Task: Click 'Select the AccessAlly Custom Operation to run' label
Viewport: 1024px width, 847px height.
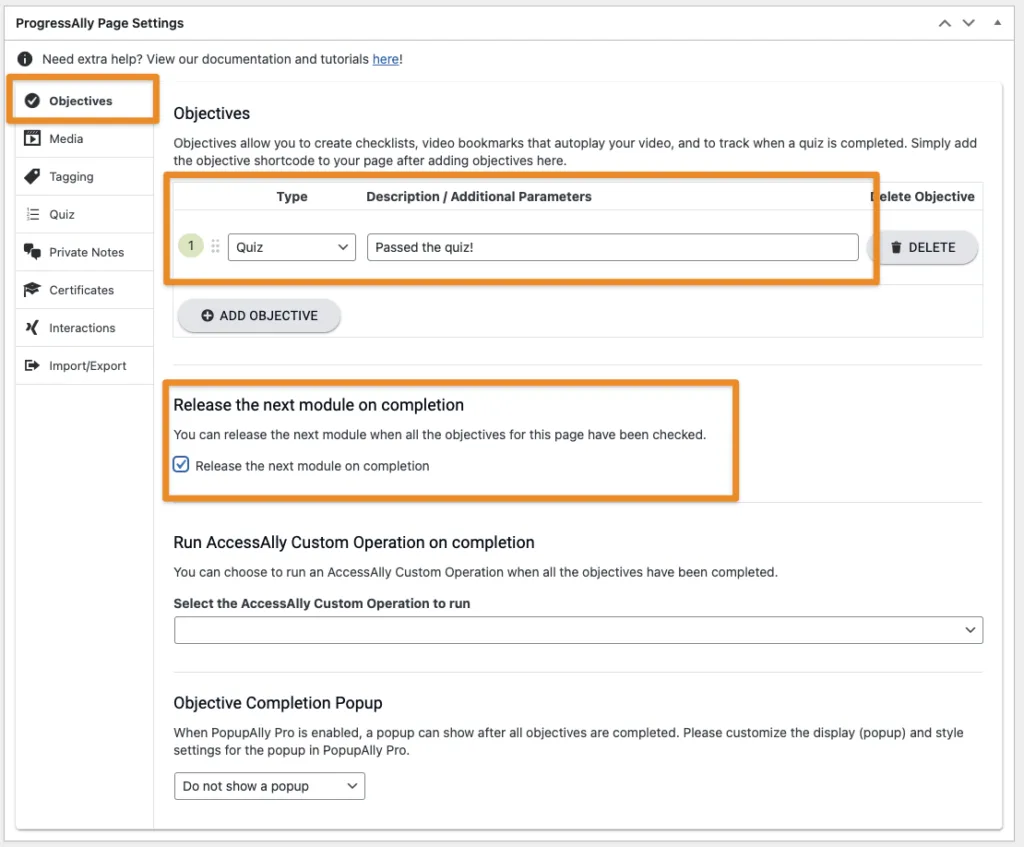Action: [321, 603]
